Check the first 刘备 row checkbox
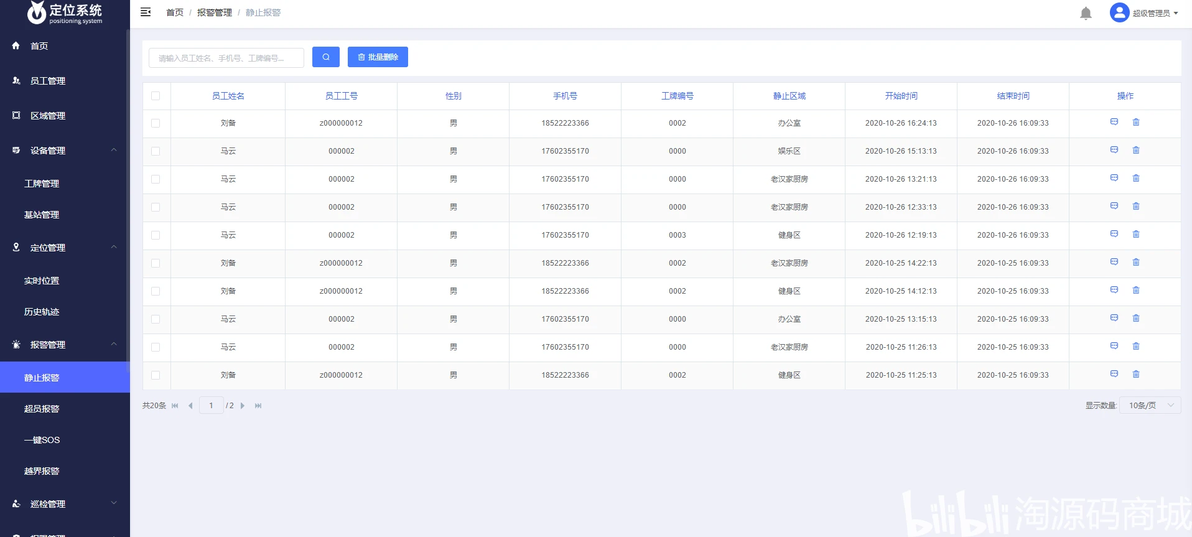Image resolution: width=1192 pixels, height=537 pixels. click(x=156, y=123)
